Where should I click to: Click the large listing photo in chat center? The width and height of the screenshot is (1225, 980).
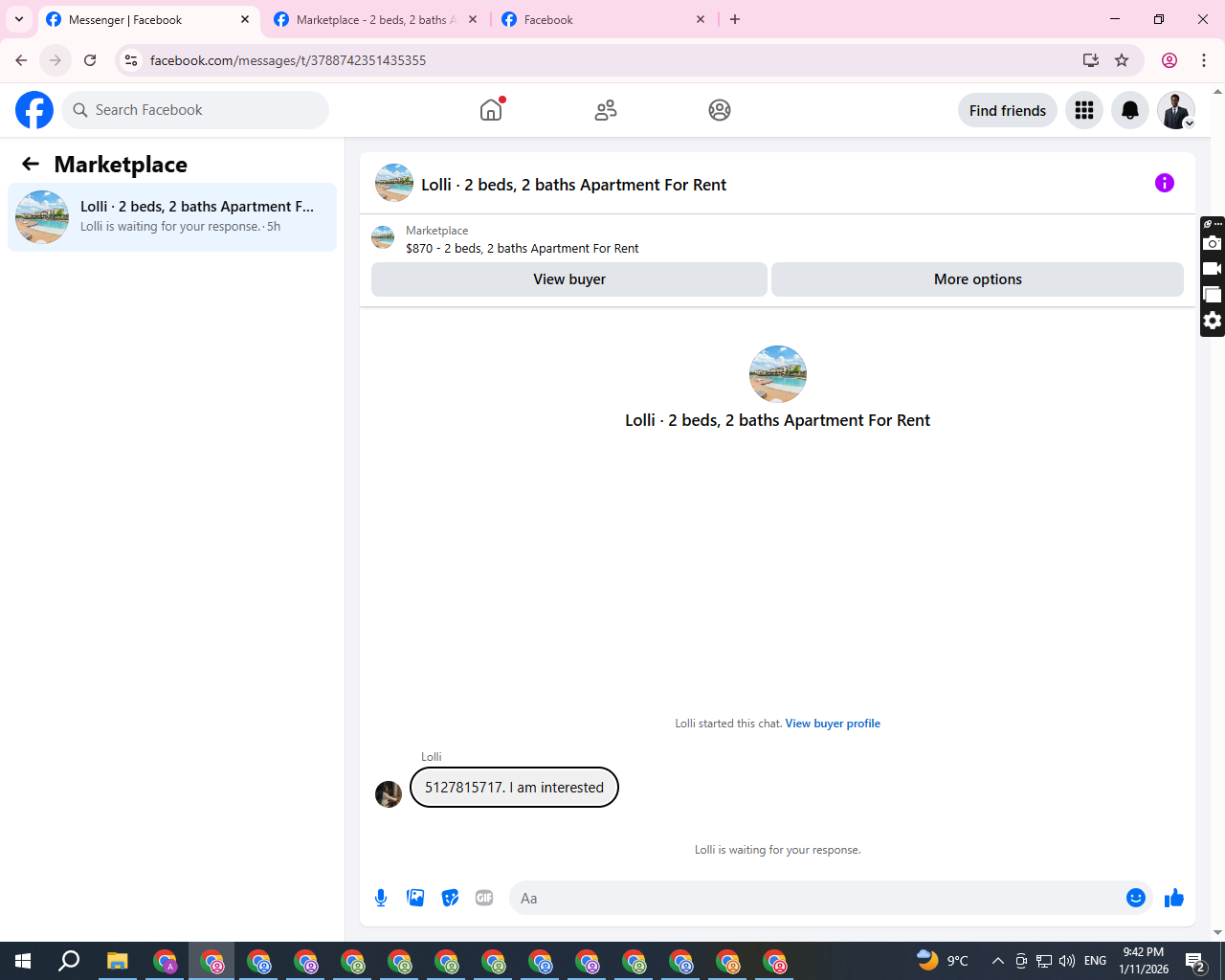[x=778, y=374]
